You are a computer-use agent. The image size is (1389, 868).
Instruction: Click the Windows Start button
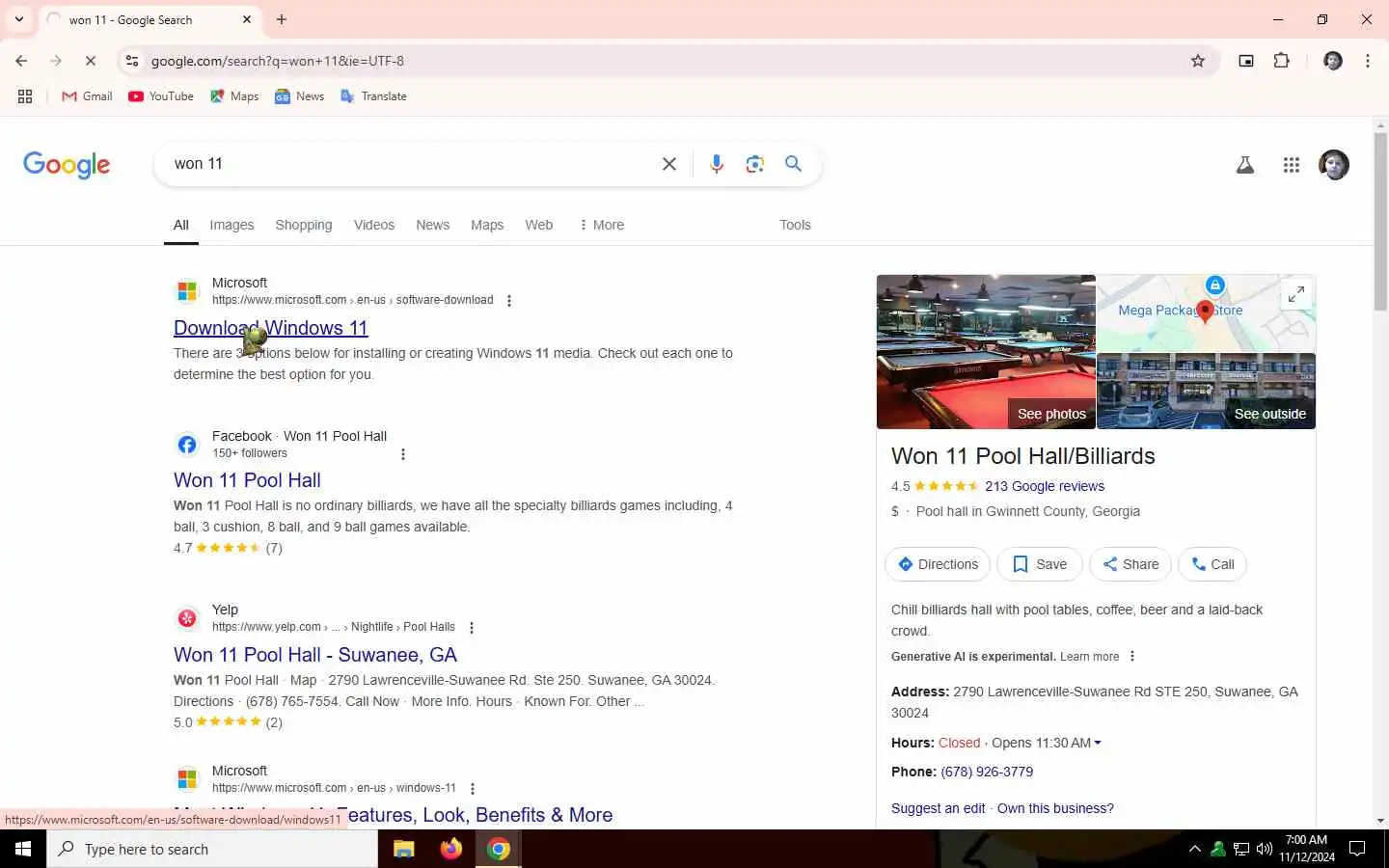(23, 849)
